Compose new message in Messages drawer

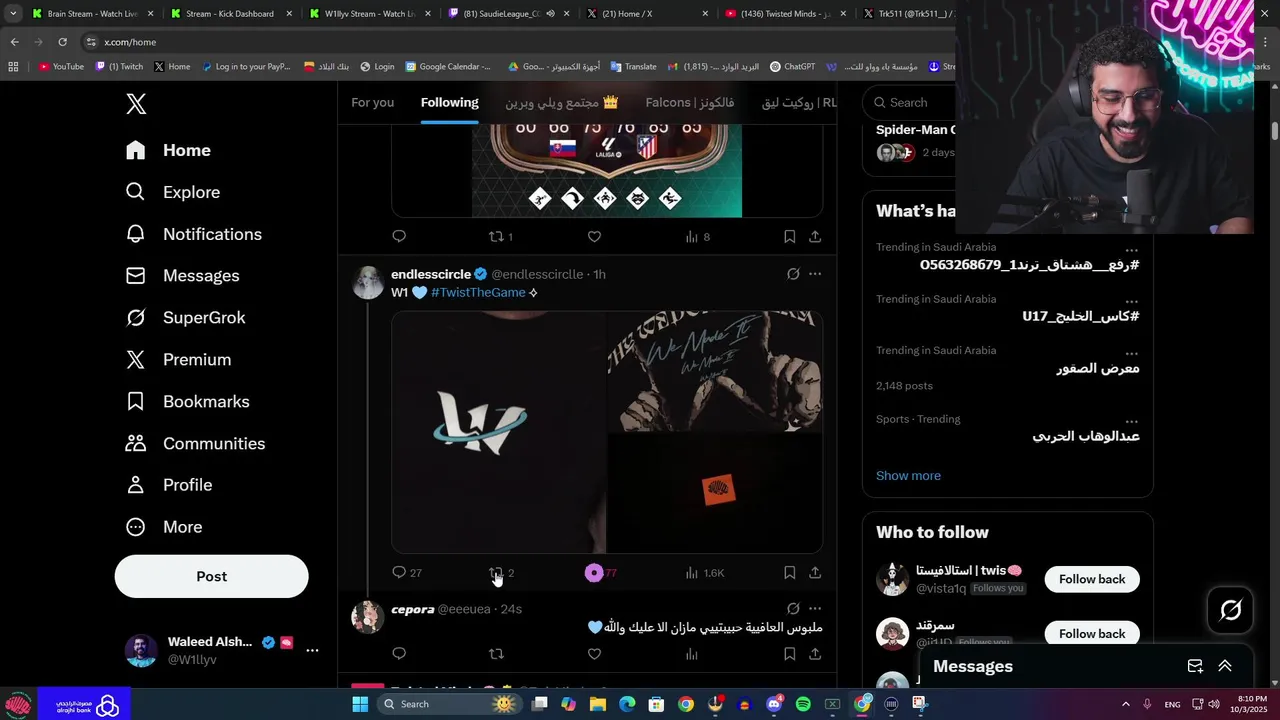pyautogui.click(x=1195, y=666)
